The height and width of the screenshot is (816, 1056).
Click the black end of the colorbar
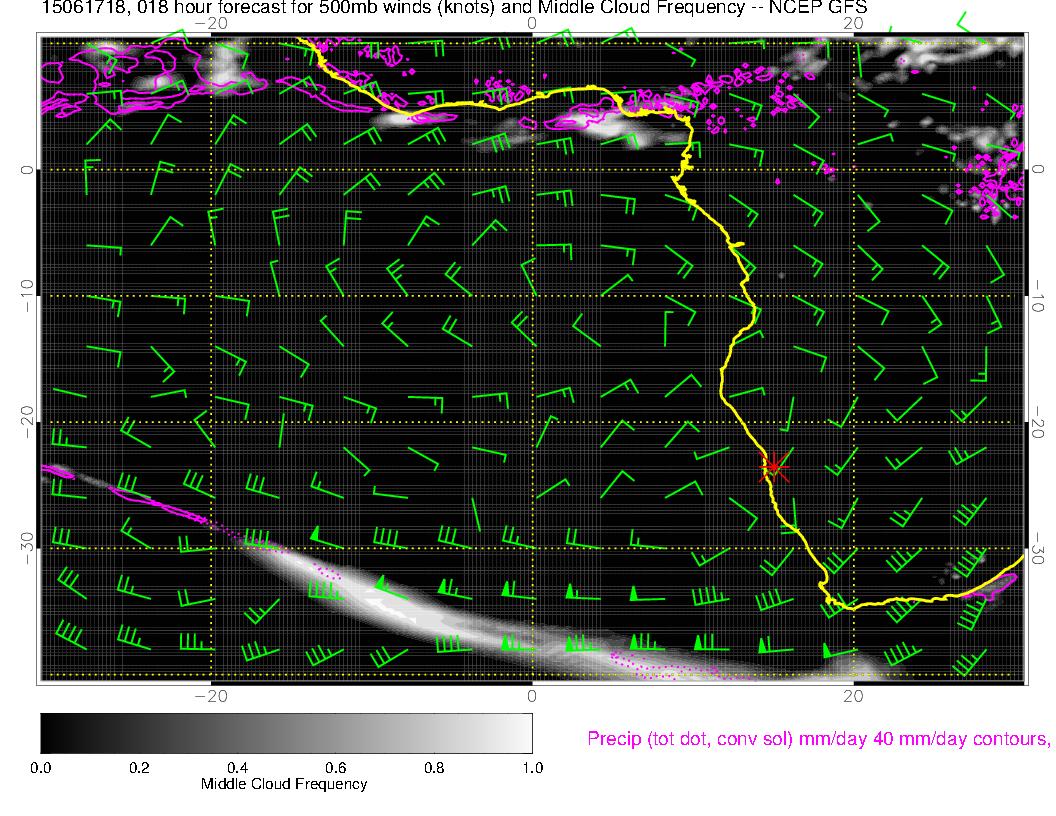50,732
